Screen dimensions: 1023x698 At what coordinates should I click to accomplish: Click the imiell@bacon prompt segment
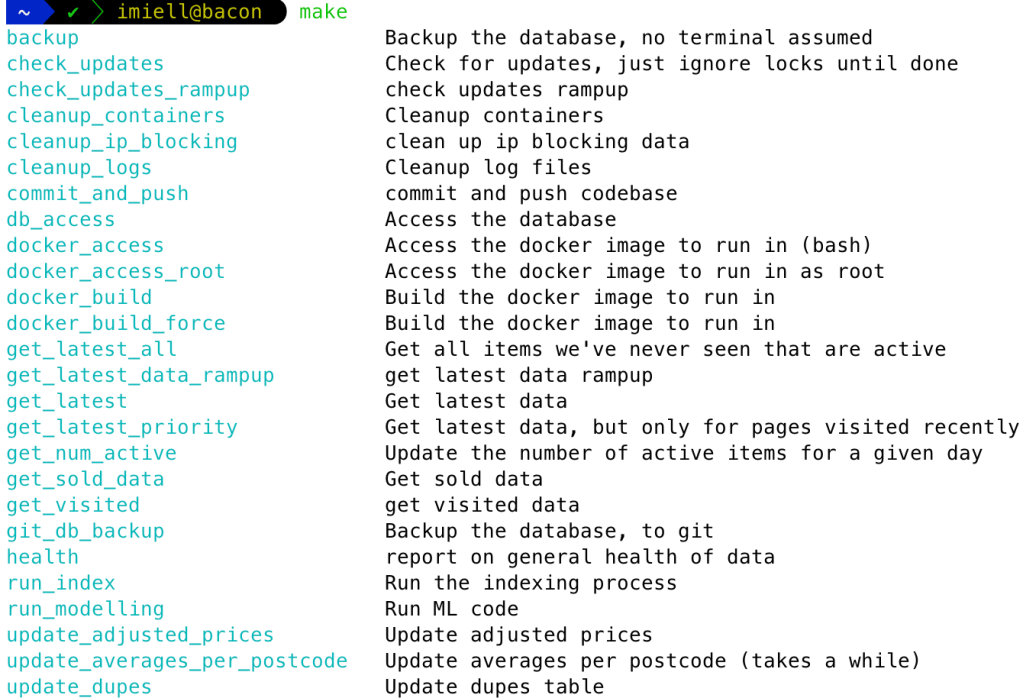(x=189, y=13)
